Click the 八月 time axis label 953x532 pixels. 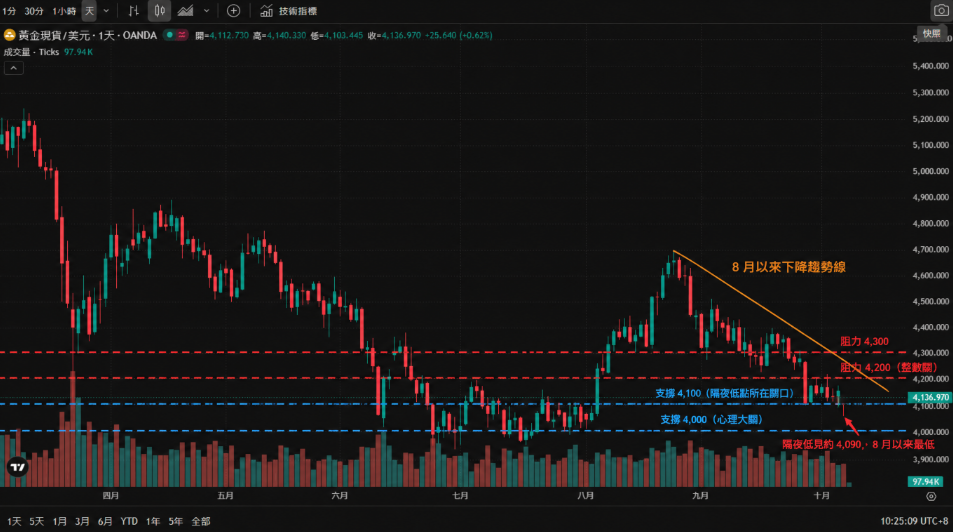pyautogui.click(x=585, y=496)
